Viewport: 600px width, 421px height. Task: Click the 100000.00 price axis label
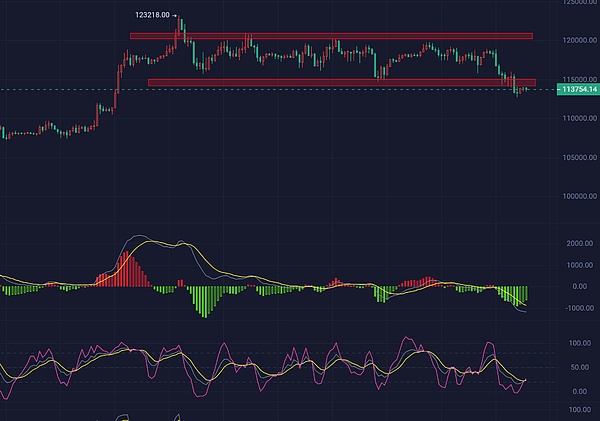(577, 196)
